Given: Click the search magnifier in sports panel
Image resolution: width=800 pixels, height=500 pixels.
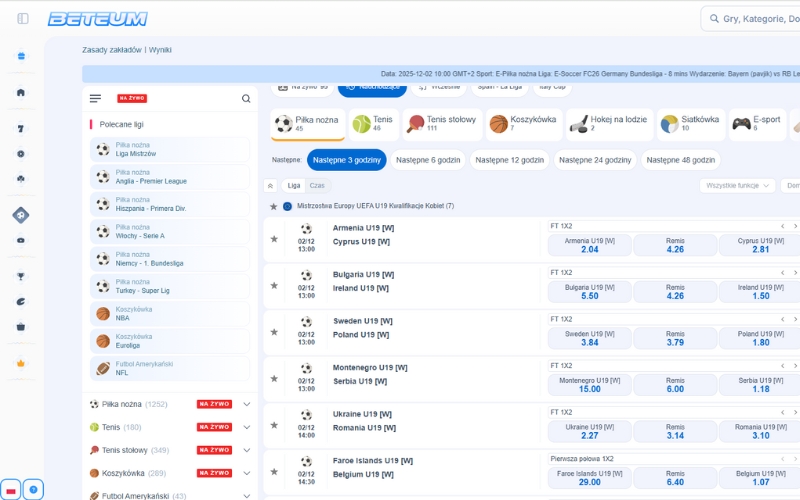Looking at the screenshot, I should coord(246,99).
